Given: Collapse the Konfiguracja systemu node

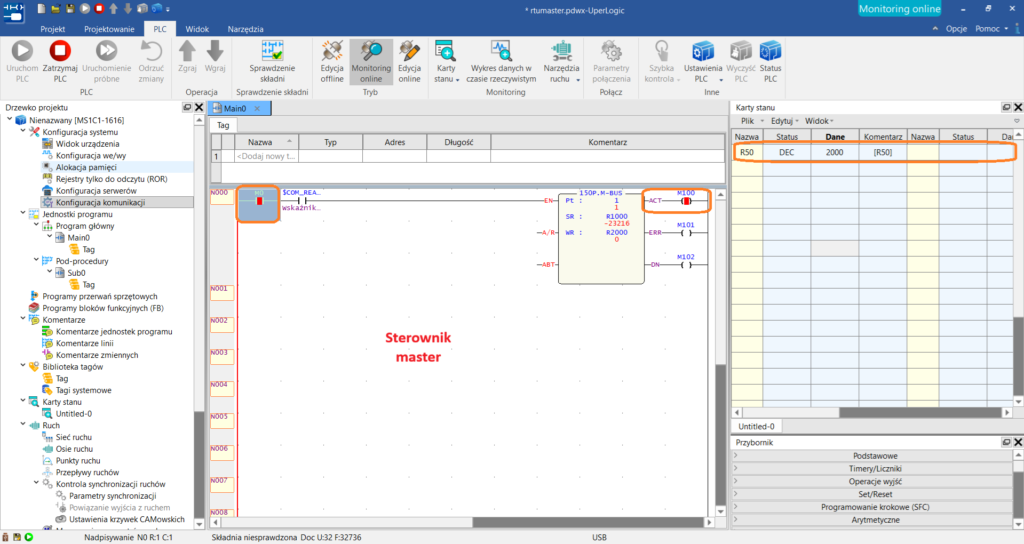Looking at the screenshot, I should 23,131.
